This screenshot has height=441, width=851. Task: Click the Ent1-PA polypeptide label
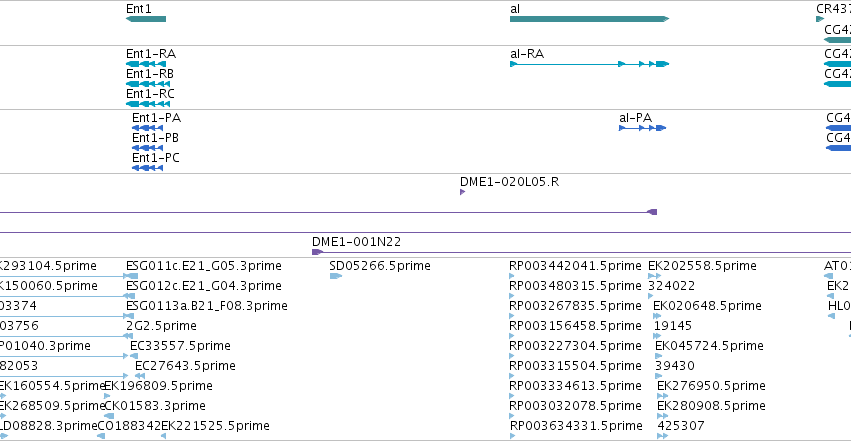[x=156, y=118]
